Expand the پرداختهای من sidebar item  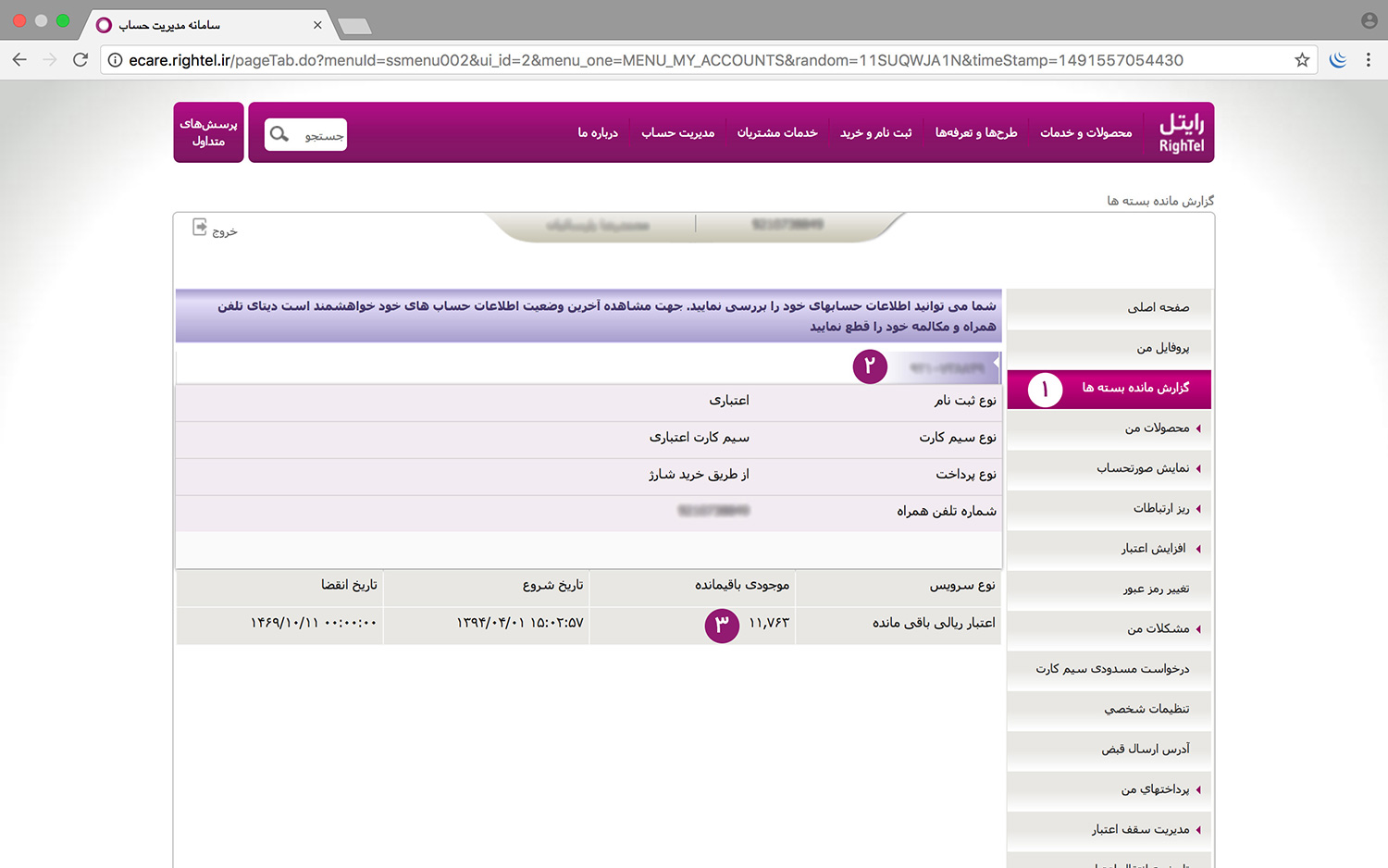click(1155, 789)
